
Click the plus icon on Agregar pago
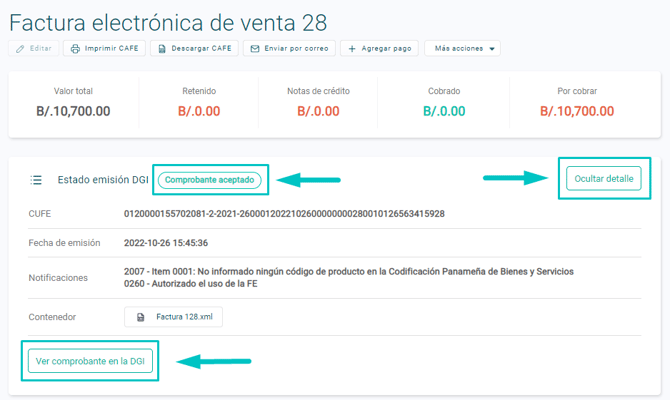click(352, 49)
